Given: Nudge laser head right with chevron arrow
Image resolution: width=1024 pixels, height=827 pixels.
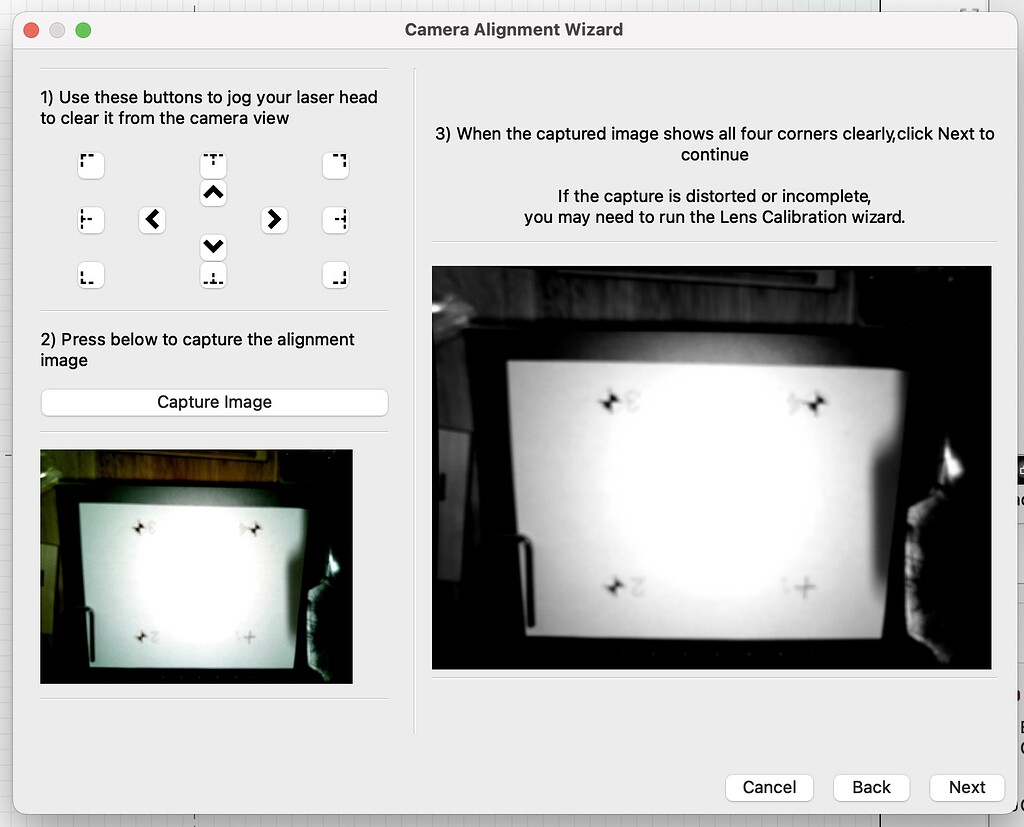Looking at the screenshot, I should 274,220.
